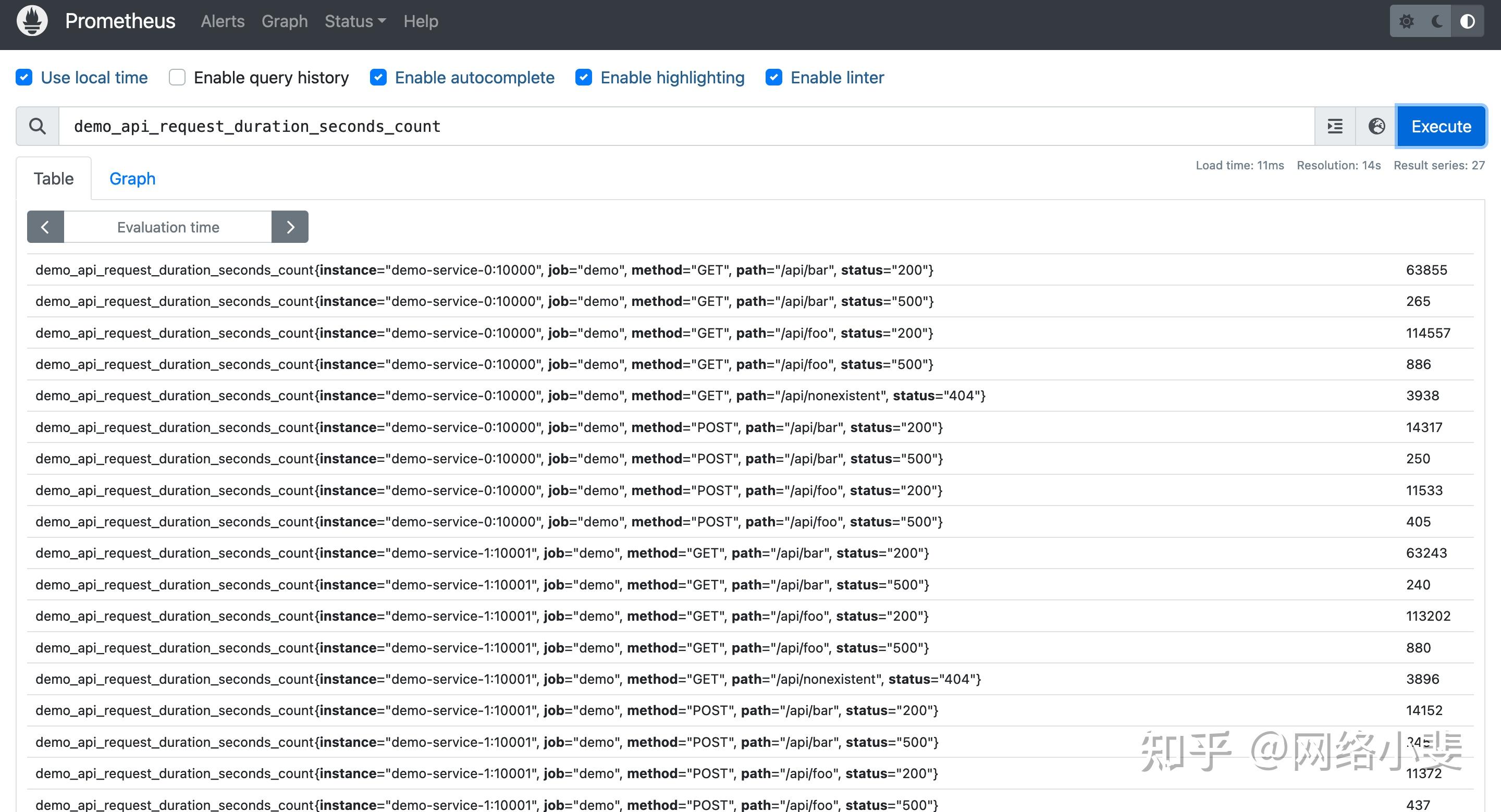Open metrics explorer globe icon

[x=1376, y=126]
